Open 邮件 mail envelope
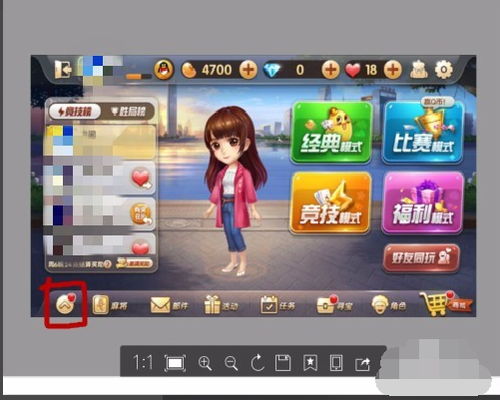Viewport: 500px width, 400px height. (x=169, y=305)
